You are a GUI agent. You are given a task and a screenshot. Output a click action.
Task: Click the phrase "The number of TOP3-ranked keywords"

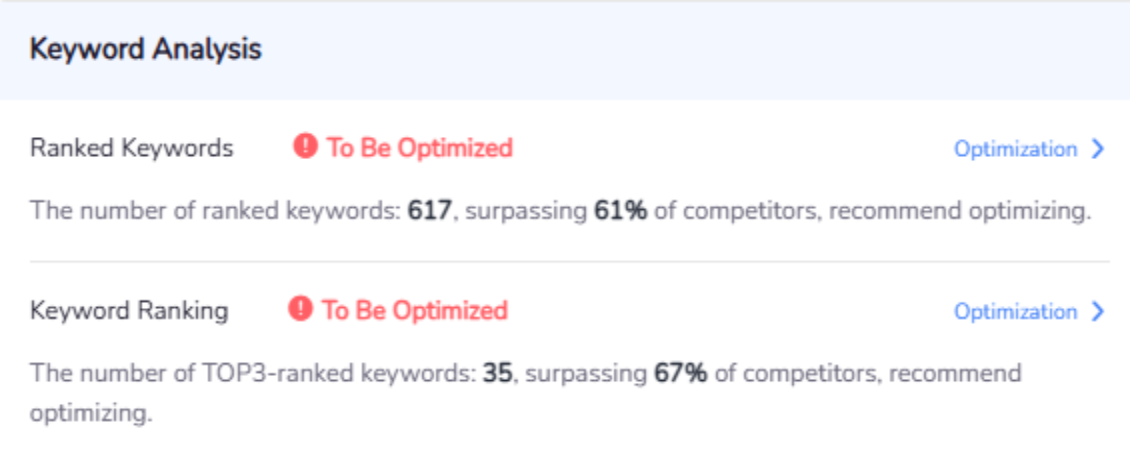(250, 374)
